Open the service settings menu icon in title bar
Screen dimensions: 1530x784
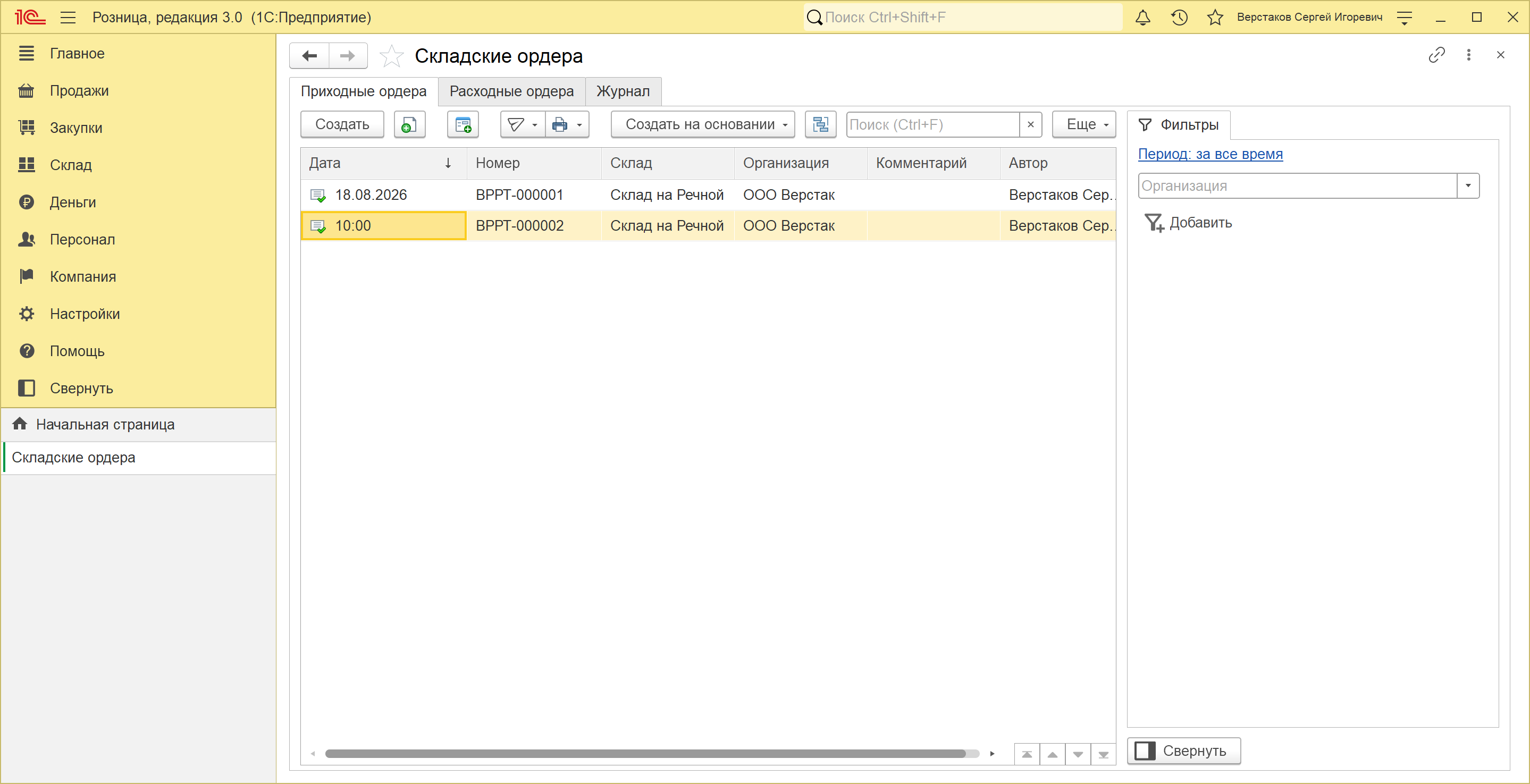(1404, 17)
